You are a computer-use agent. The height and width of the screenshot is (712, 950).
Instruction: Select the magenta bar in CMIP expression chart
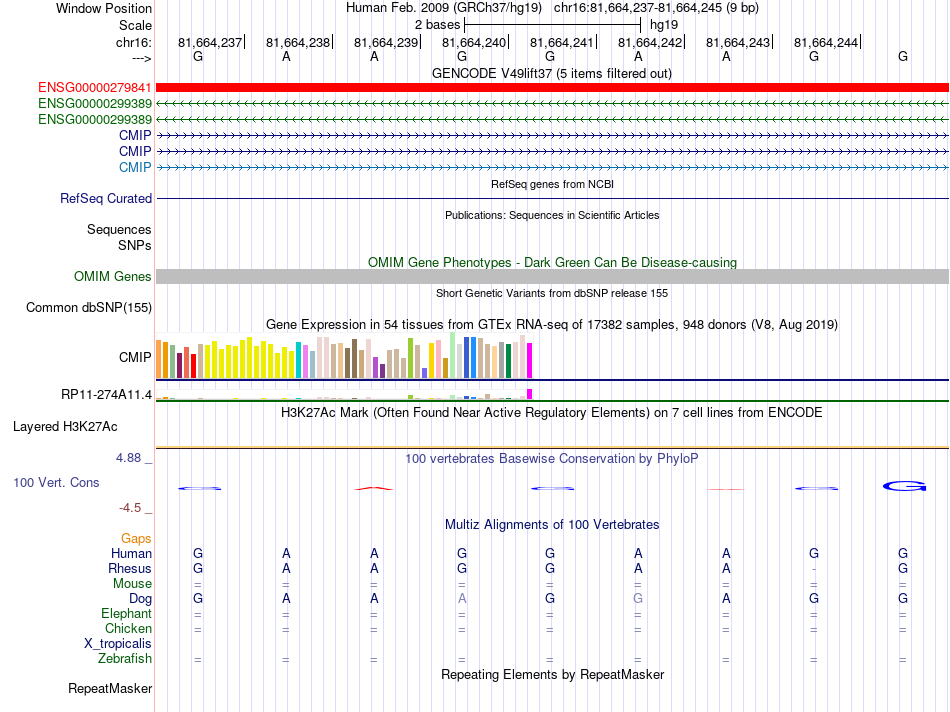[x=530, y=361]
